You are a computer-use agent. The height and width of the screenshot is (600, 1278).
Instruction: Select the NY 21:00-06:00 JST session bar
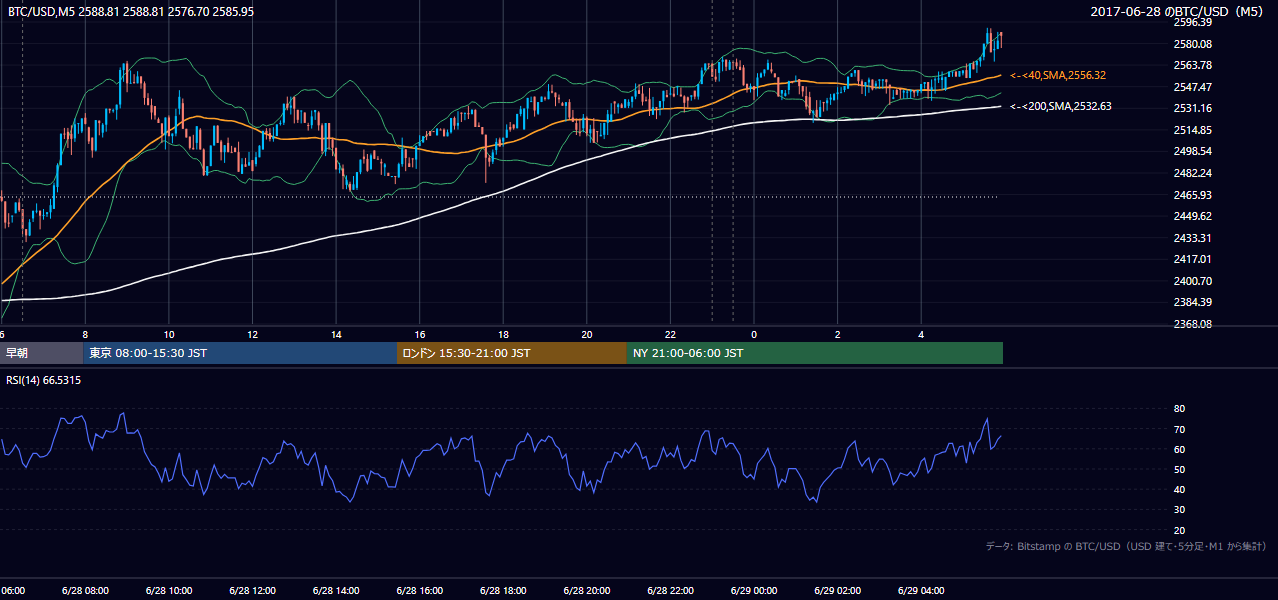coord(815,353)
